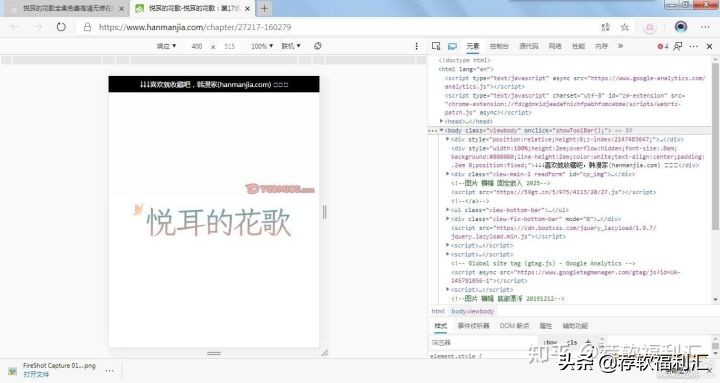Add new style rule plus icon

[x=588, y=342]
